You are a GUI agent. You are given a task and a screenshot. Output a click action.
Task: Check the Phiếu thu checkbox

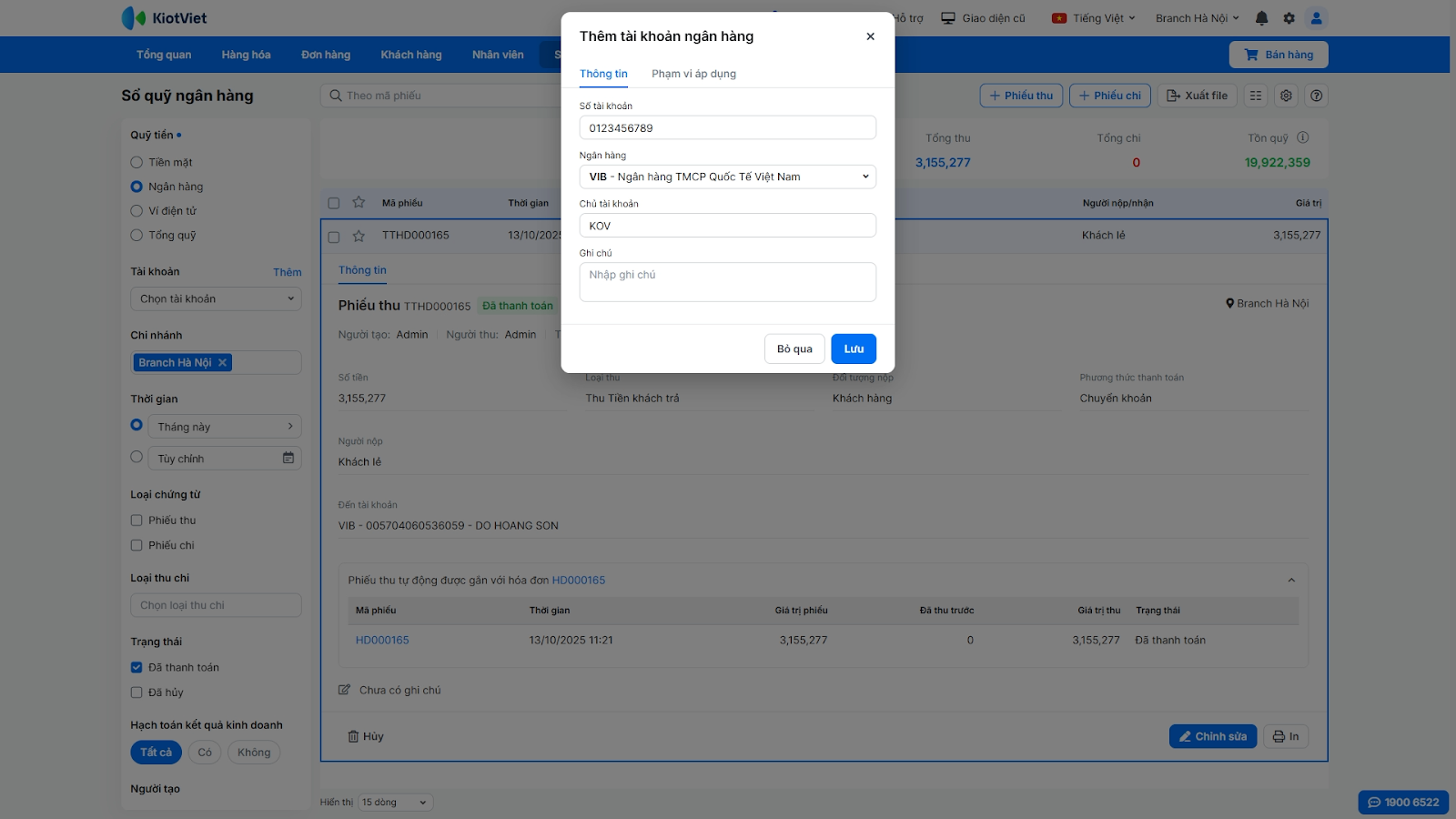(136, 521)
